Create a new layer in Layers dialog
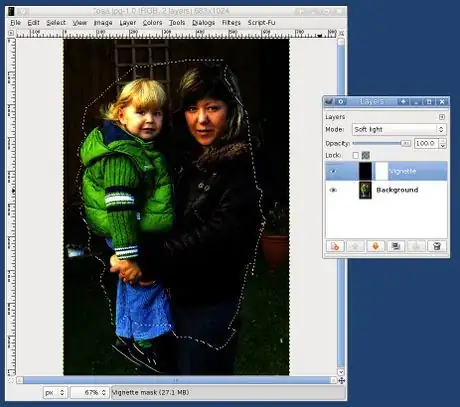This screenshot has width=460, height=407. pyautogui.click(x=335, y=246)
